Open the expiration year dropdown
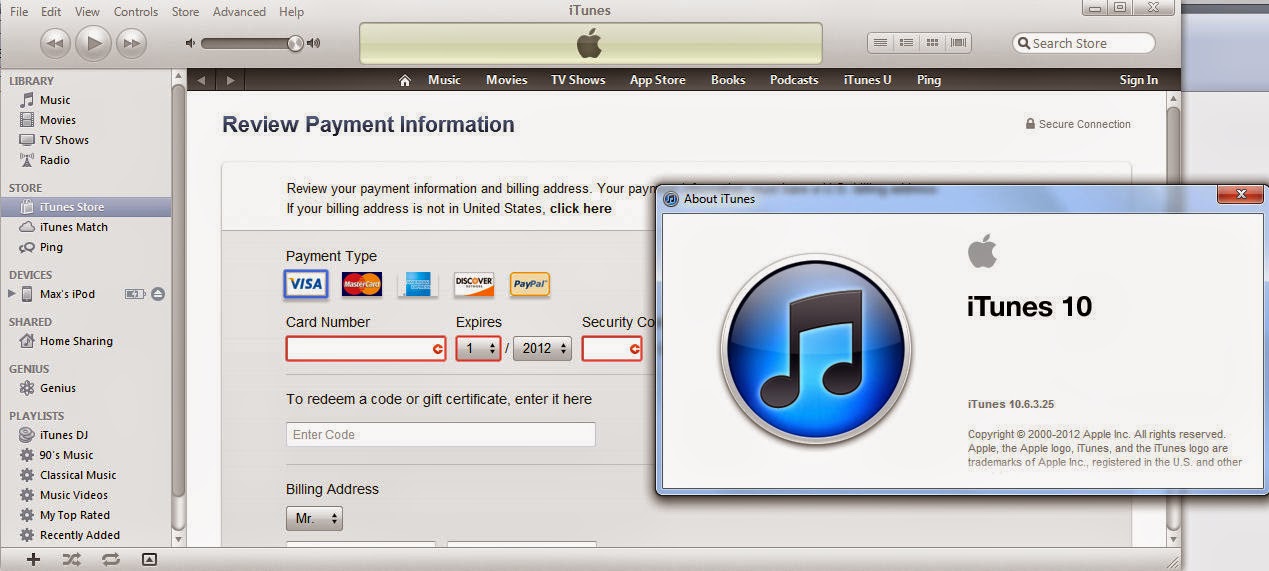 click(542, 348)
